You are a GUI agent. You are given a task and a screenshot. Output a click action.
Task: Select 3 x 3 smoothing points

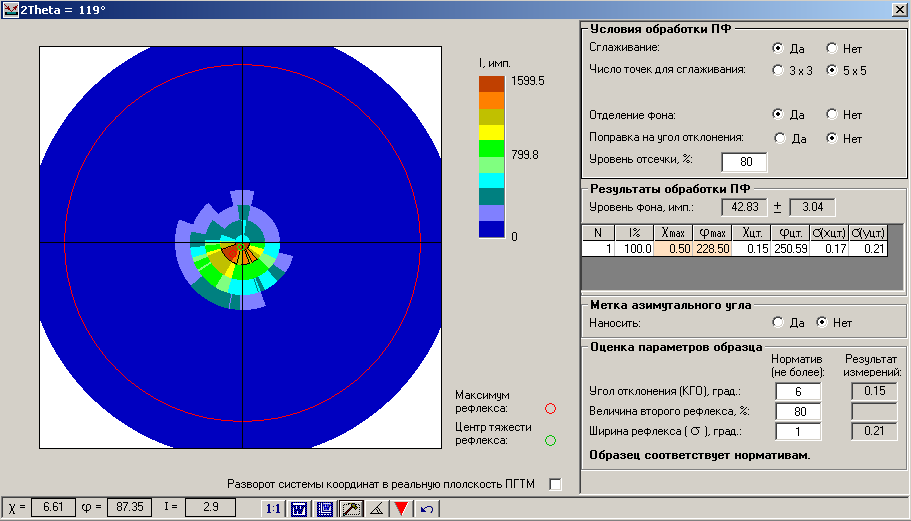[x=779, y=71]
